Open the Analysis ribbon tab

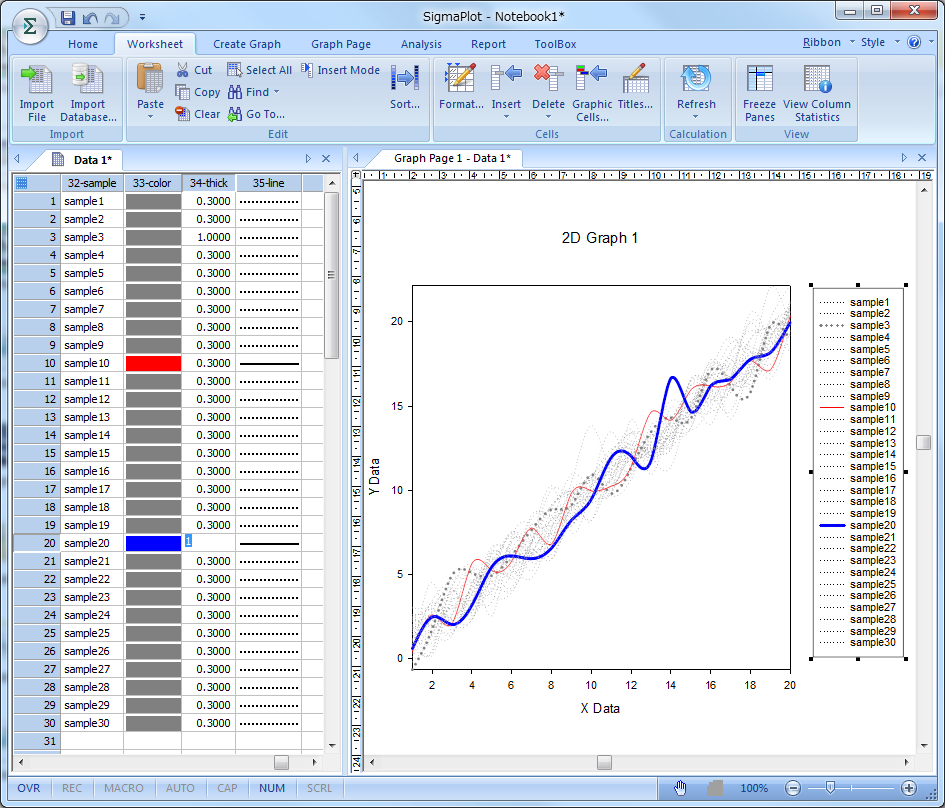(x=421, y=44)
